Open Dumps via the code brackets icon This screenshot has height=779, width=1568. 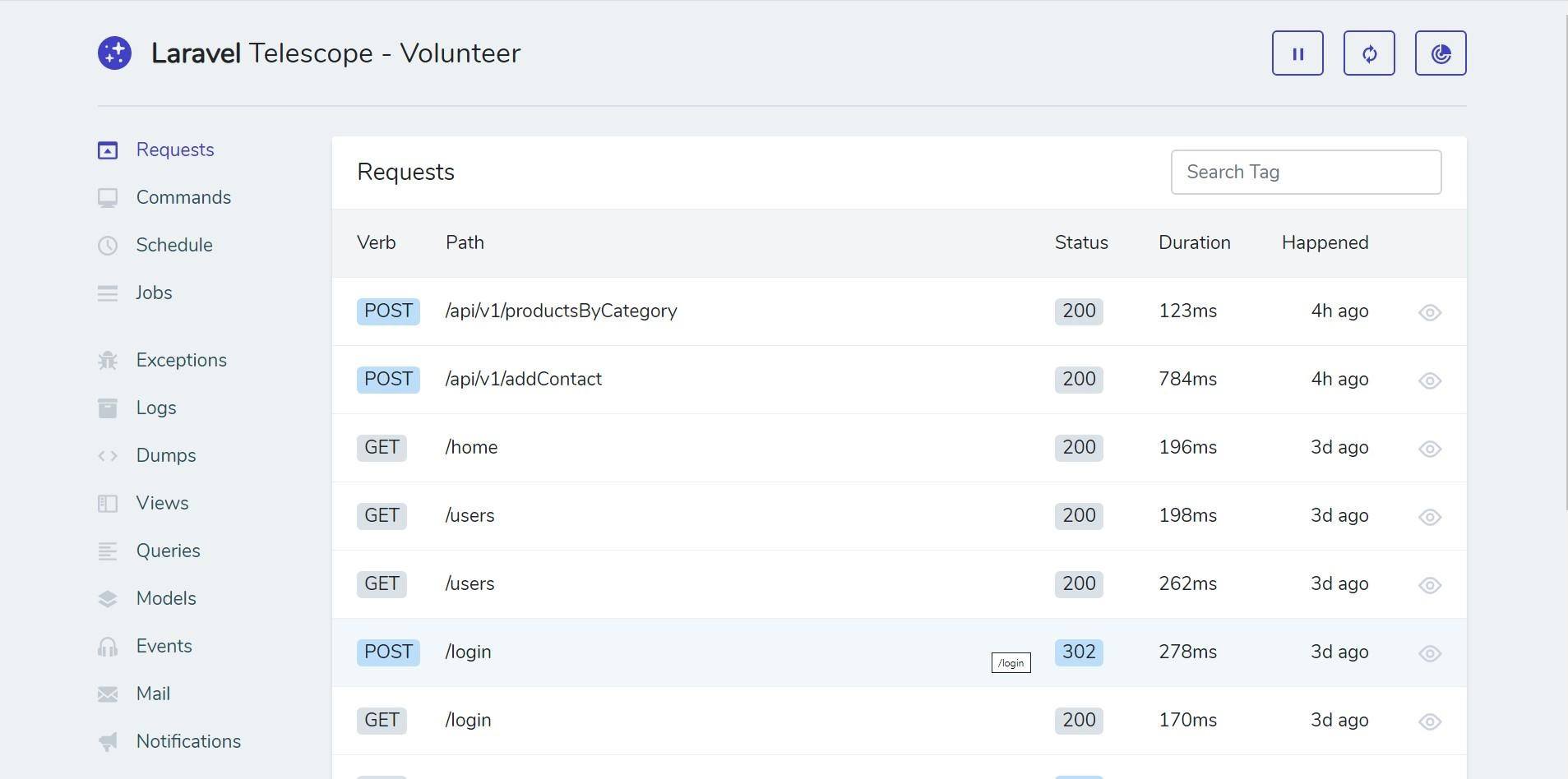click(x=108, y=455)
